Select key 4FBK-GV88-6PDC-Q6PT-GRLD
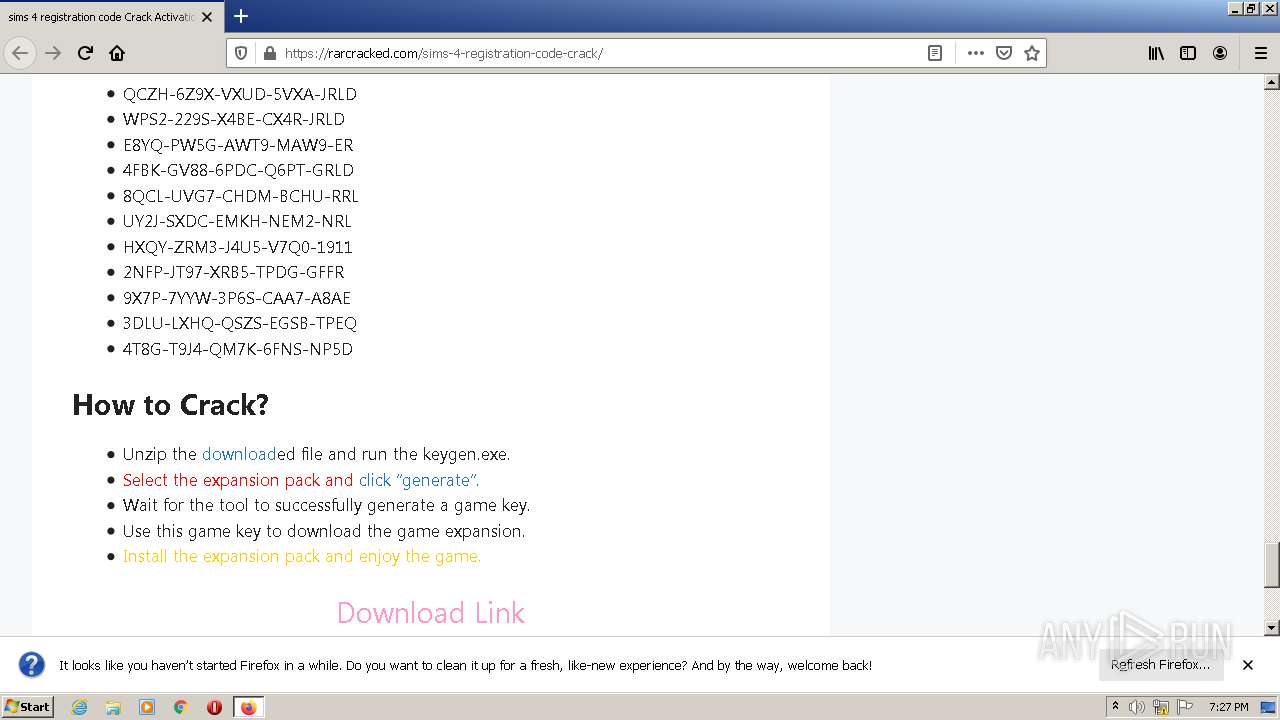The height and width of the screenshot is (720, 1280). tap(238, 170)
